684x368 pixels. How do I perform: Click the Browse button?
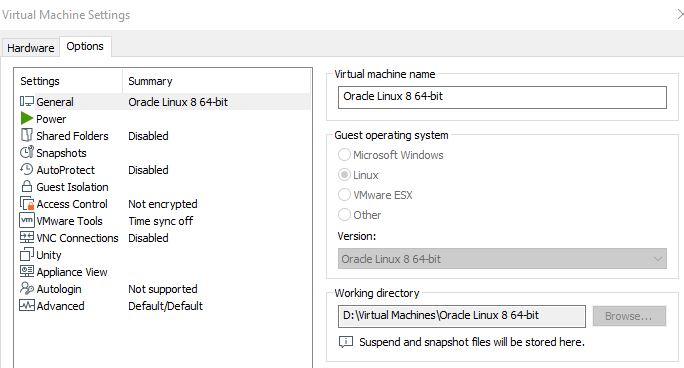pos(629,316)
